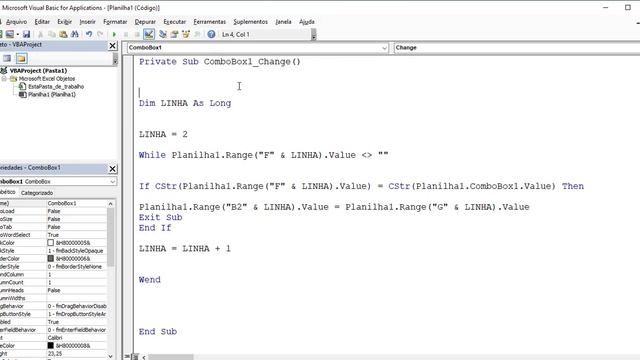This screenshot has width=640, height=360.
Task: Click the greyed Toolbox icon
Action: [197, 34]
